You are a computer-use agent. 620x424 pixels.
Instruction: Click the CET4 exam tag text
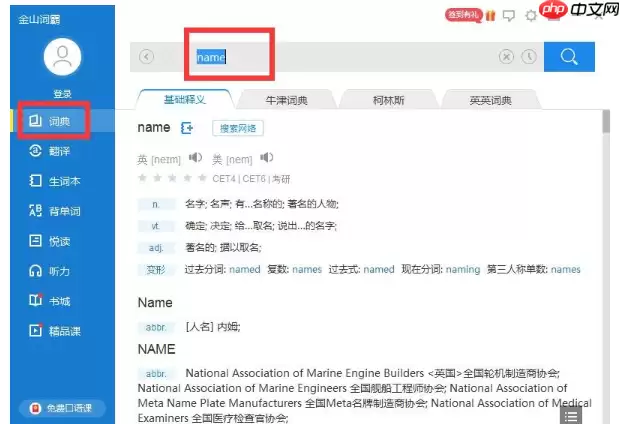(x=224, y=179)
